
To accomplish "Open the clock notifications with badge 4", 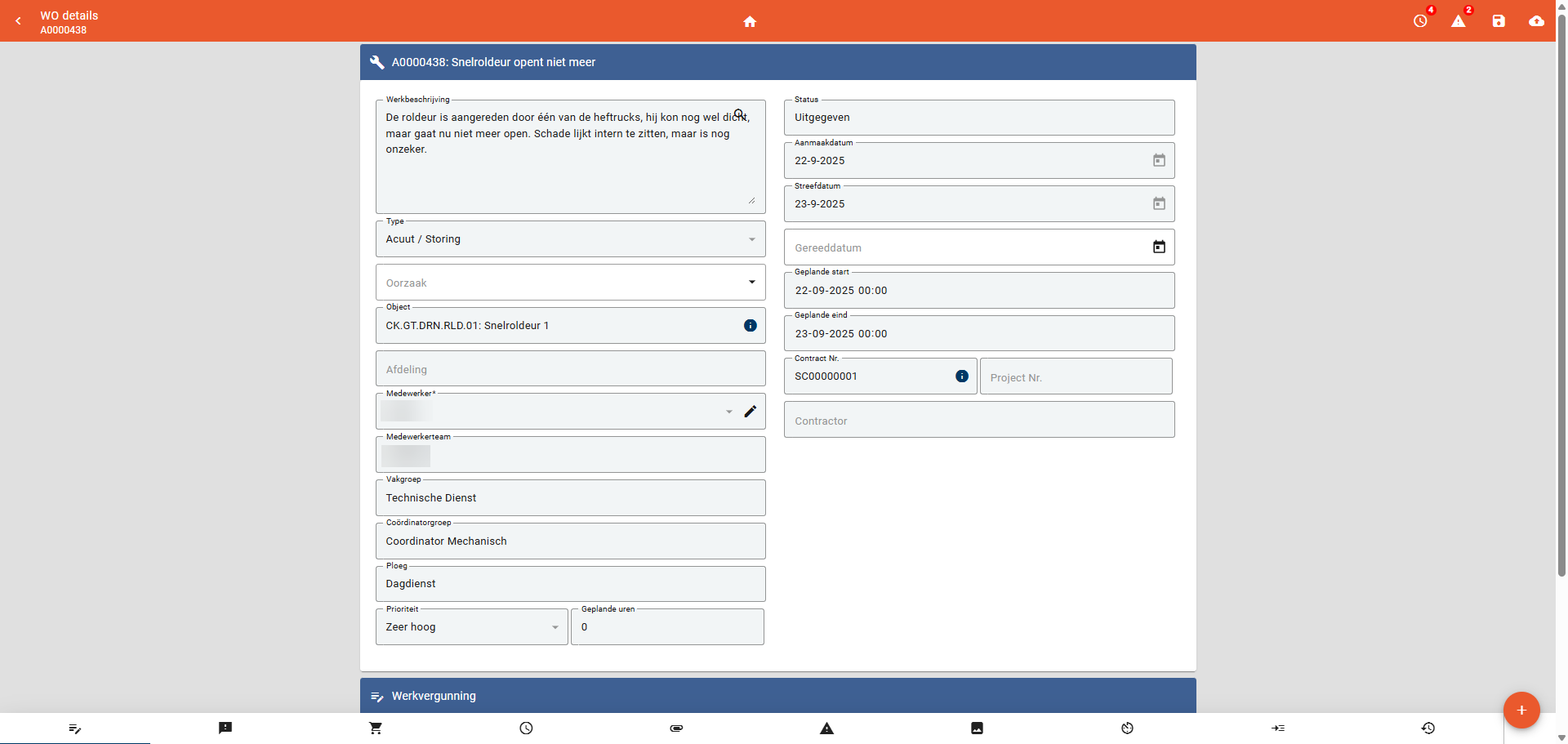I will [x=1421, y=21].
